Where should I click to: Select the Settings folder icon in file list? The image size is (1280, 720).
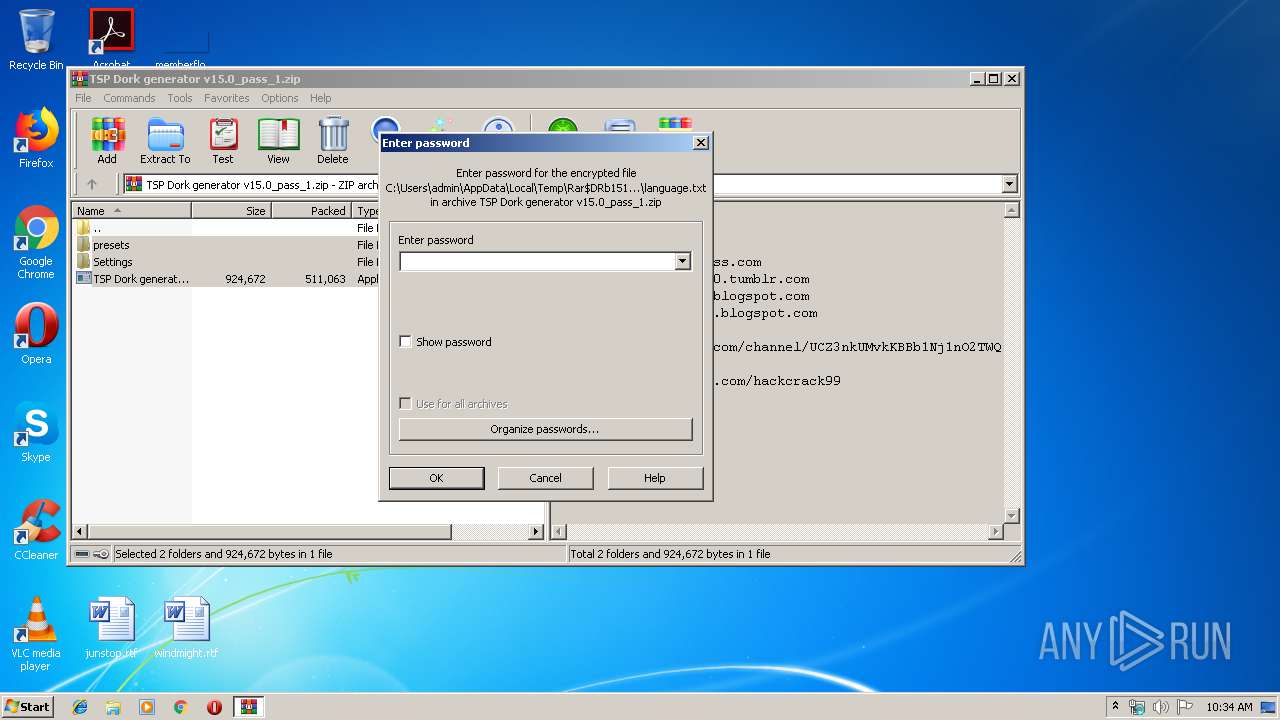click(x=84, y=262)
